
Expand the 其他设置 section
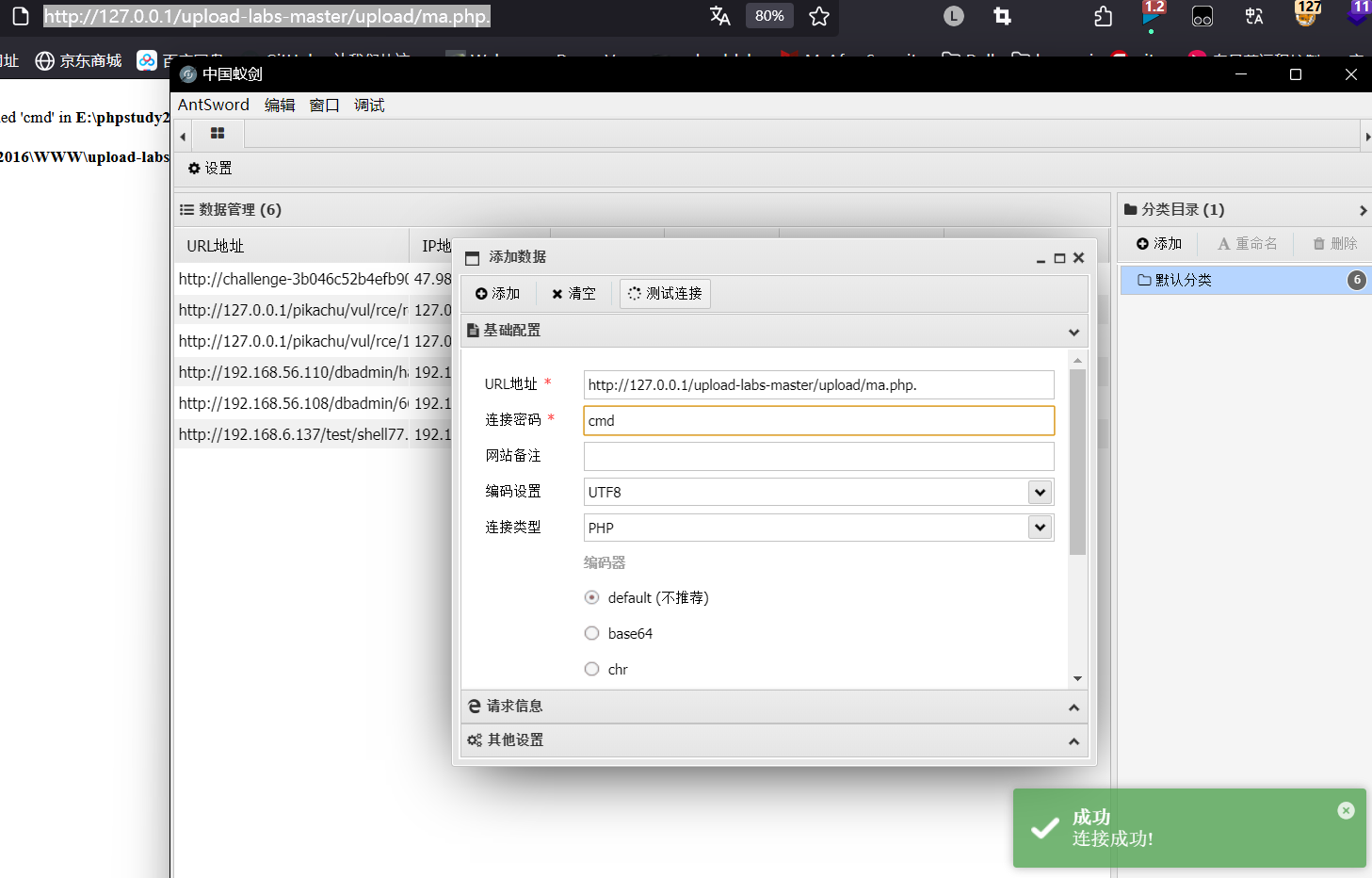(x=774, y=740)
